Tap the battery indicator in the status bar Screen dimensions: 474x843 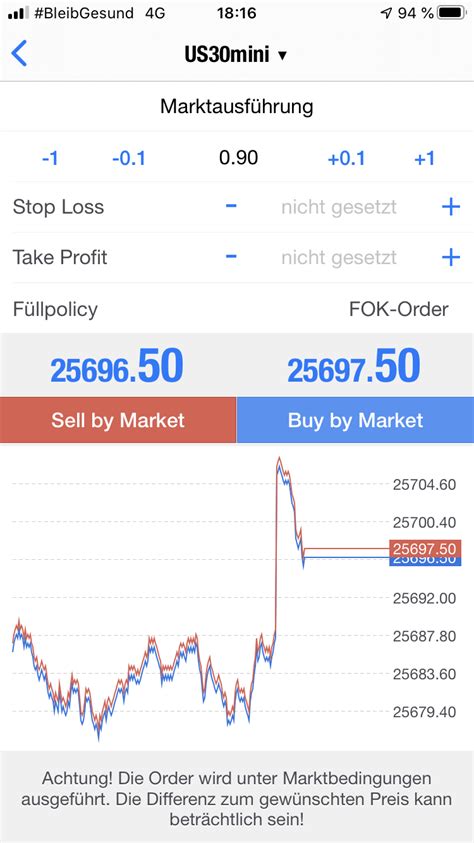[x=451, y=13]
